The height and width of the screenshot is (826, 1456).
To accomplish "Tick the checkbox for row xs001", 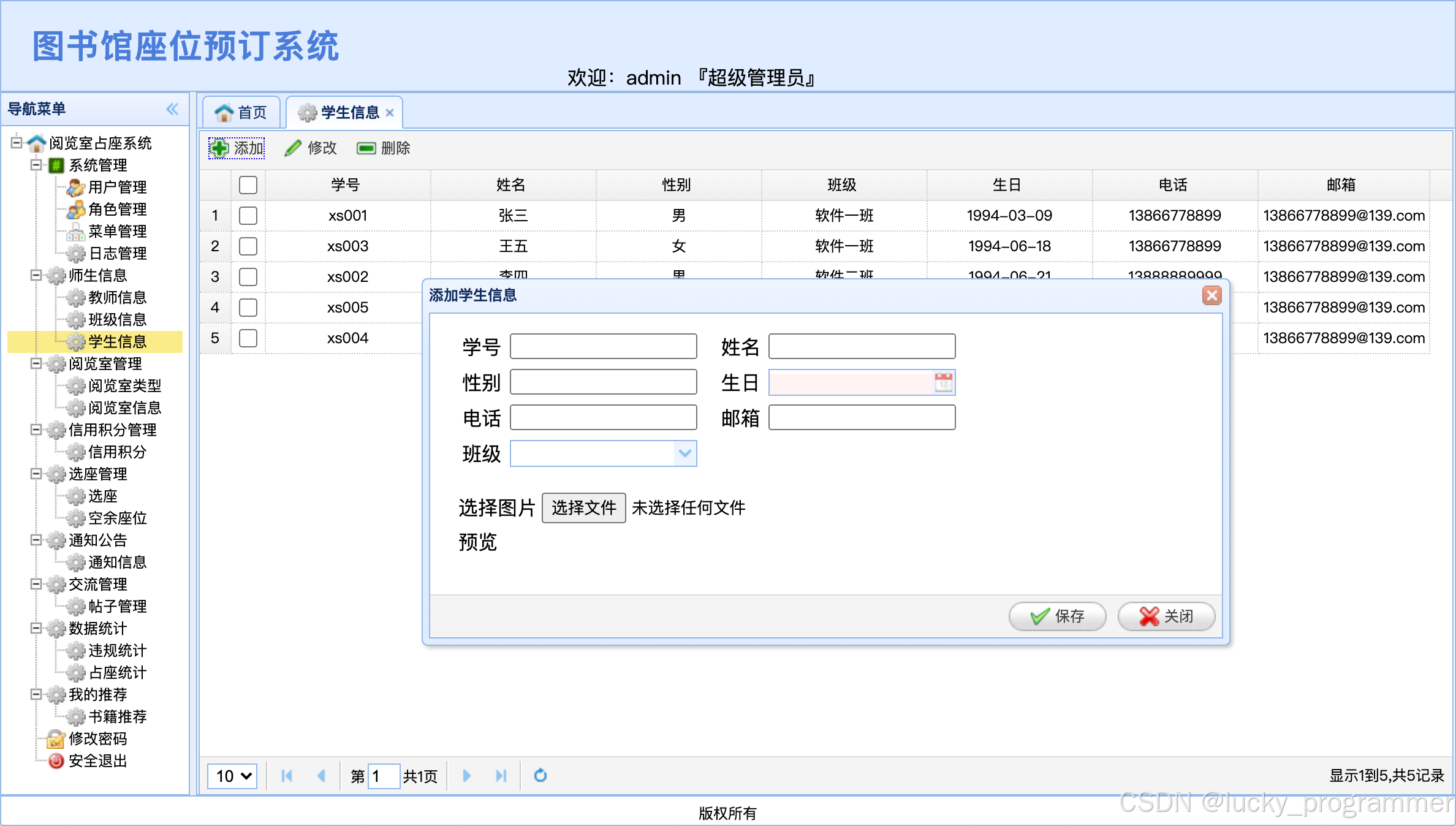I will pyautogui.click(x=248, y=215).
